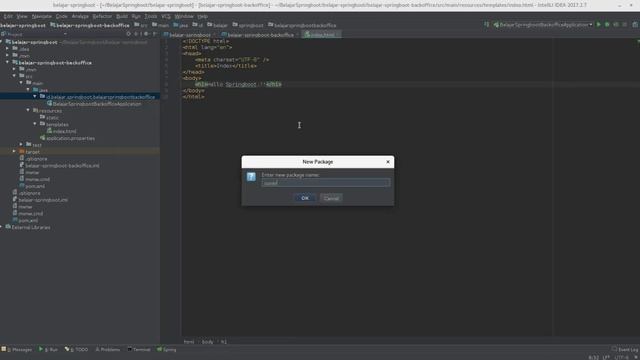The width and height of the screenshot is (640, 360).
Task: Open the Tools menu
Action: [151, 16]
